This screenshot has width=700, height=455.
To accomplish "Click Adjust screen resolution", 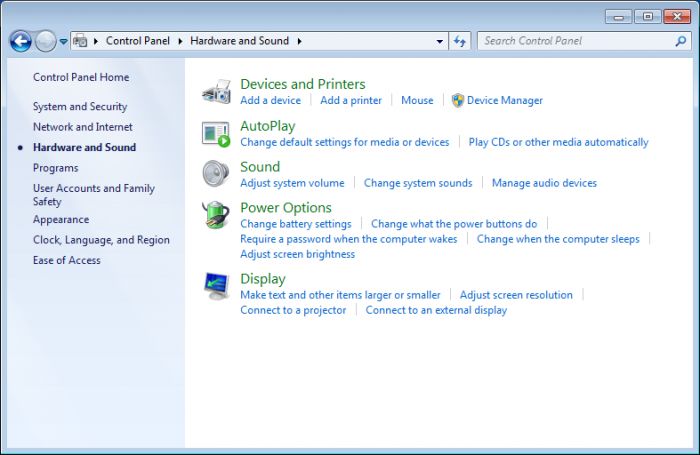I will tap(516, 295).
